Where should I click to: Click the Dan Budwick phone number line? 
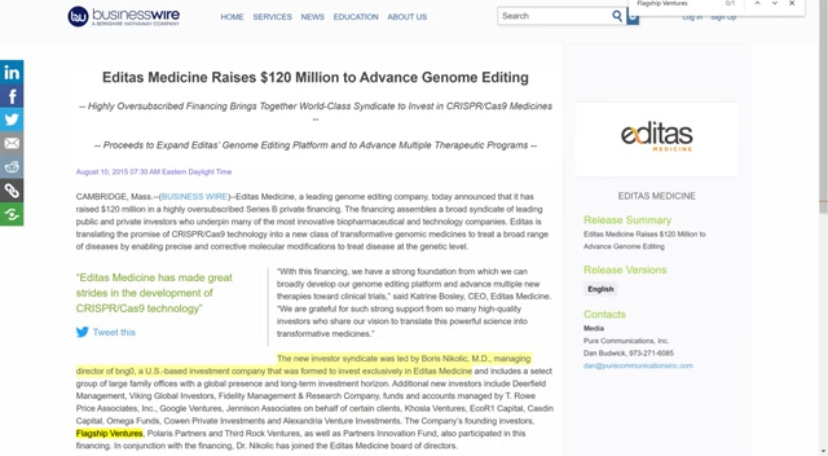click(x=628, y=353)
